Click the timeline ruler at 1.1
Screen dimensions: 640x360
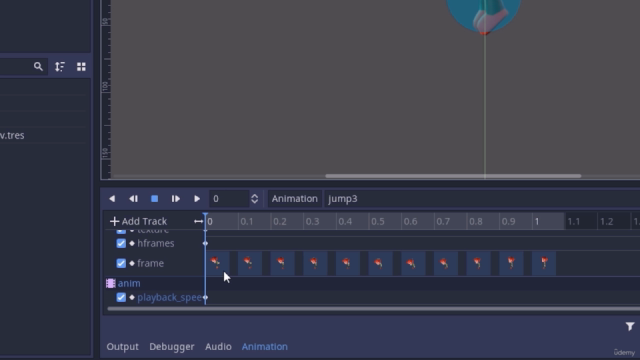[573, 221]
